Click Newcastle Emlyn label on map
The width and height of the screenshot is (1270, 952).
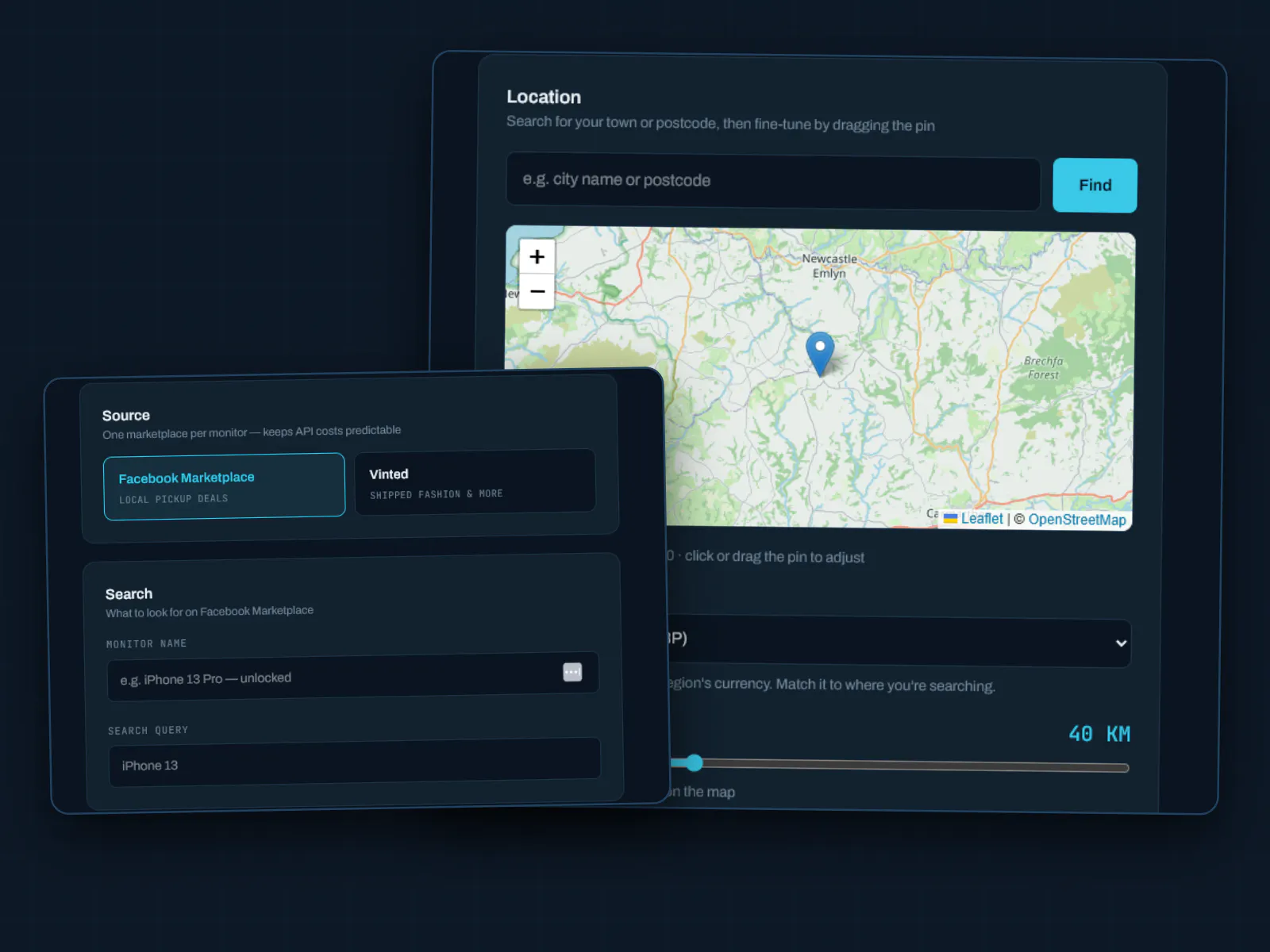pos(829,266)
